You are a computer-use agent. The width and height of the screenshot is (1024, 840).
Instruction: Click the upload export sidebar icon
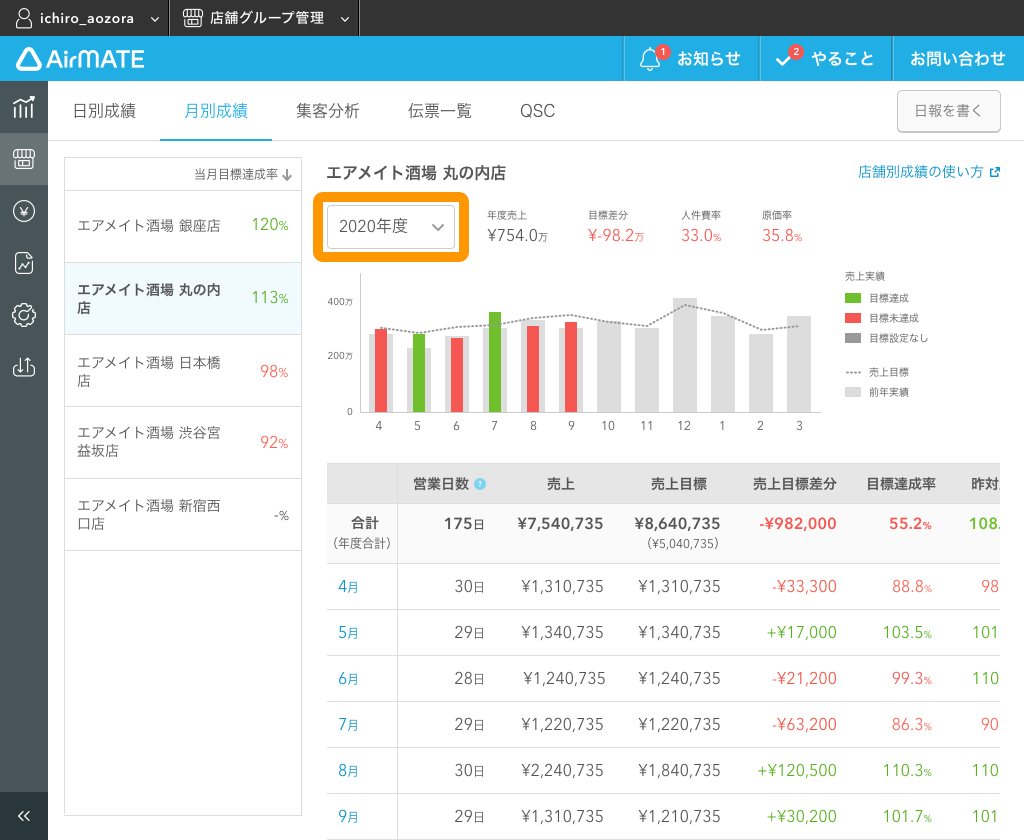coord(24,366)
